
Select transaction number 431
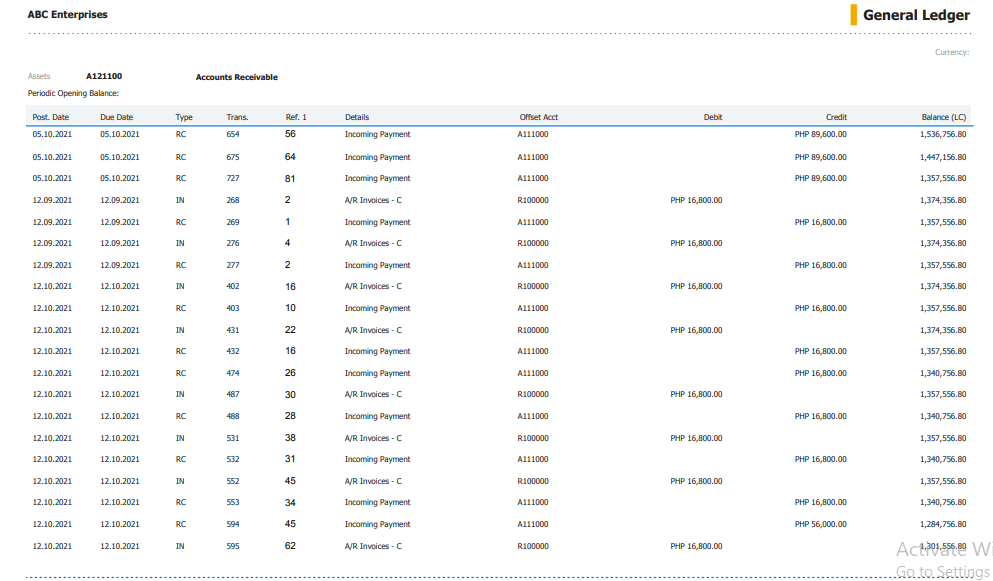[233, 330]
